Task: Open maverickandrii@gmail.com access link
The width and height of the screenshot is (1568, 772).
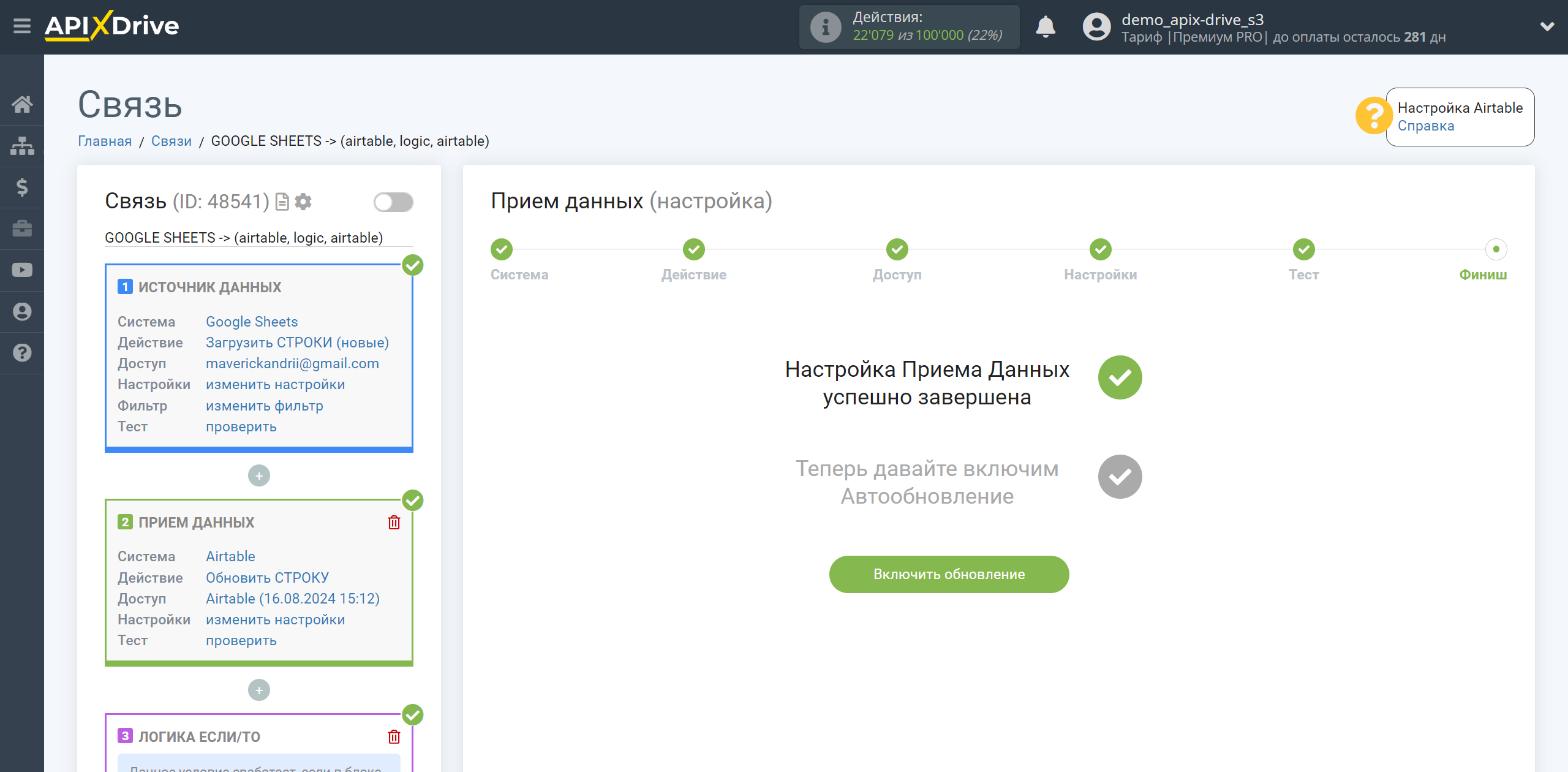Action: (292, 363)
